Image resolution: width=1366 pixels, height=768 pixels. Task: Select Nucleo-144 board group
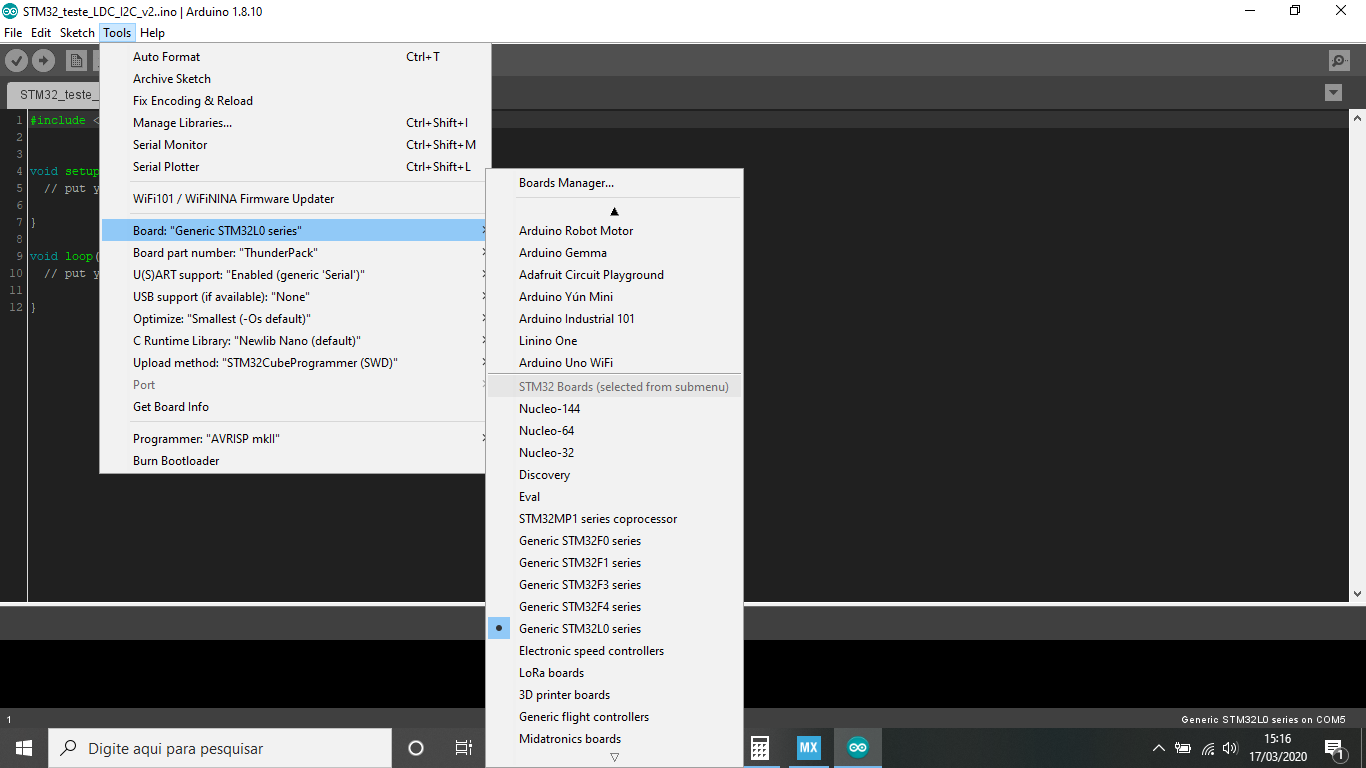click(614, 409)
